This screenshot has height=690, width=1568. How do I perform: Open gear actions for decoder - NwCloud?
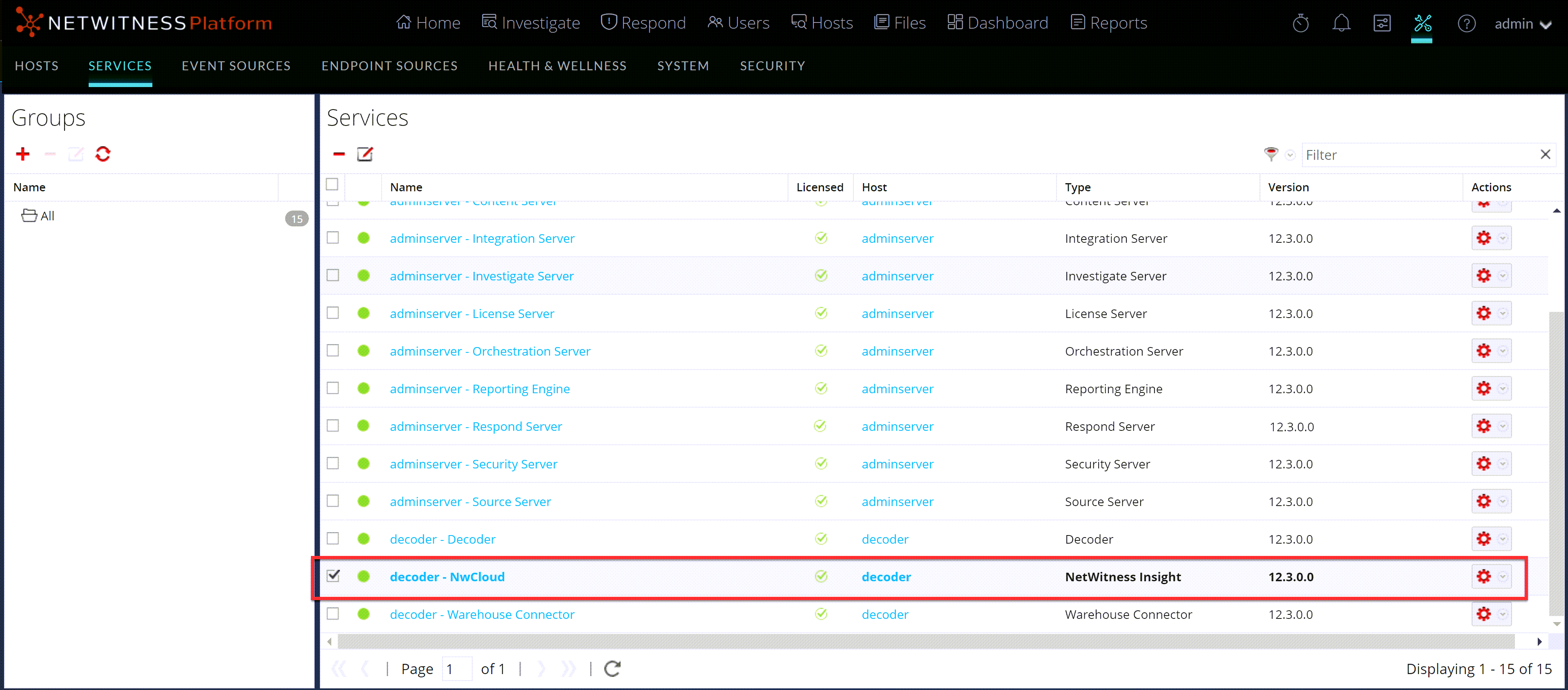[1483, 577]
